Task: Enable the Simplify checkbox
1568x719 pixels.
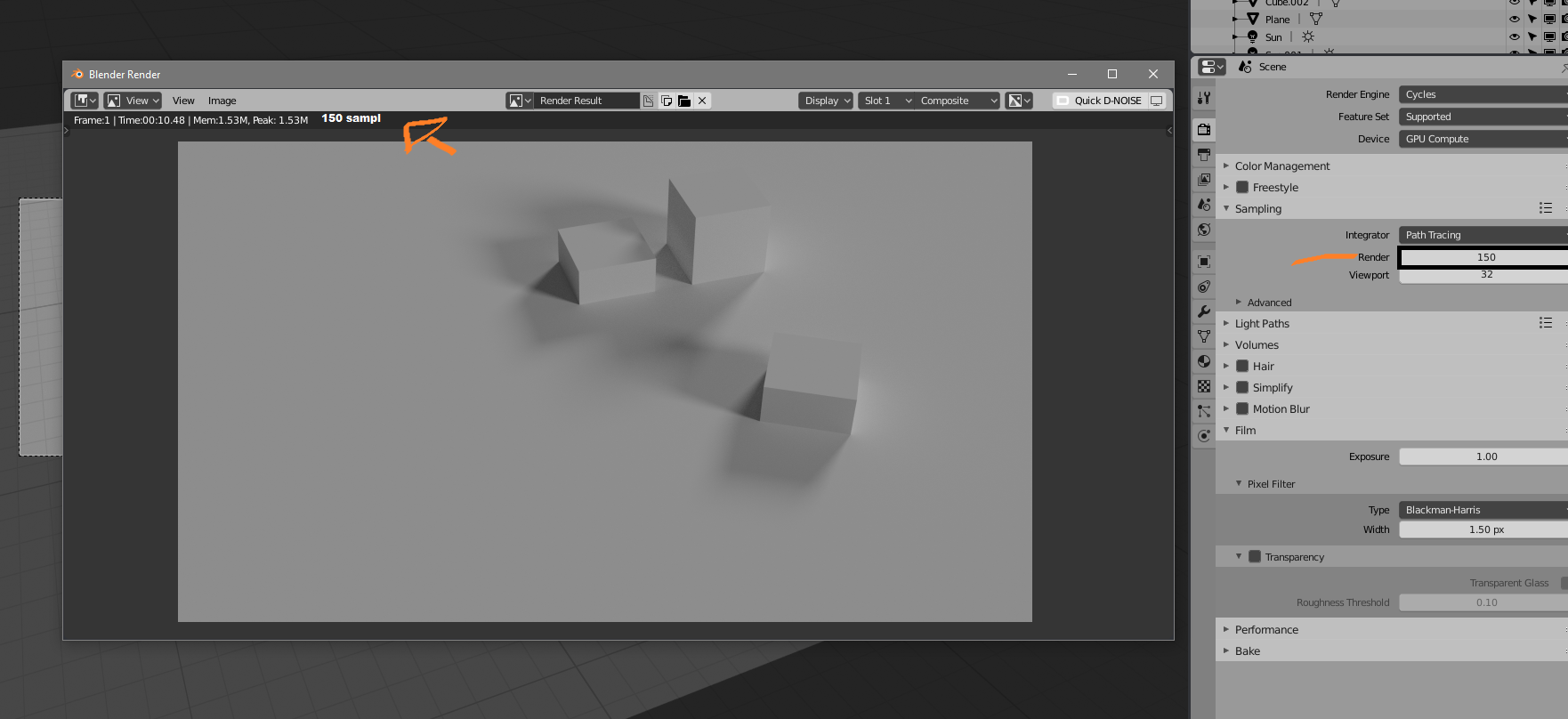Action: [1242, 388]
